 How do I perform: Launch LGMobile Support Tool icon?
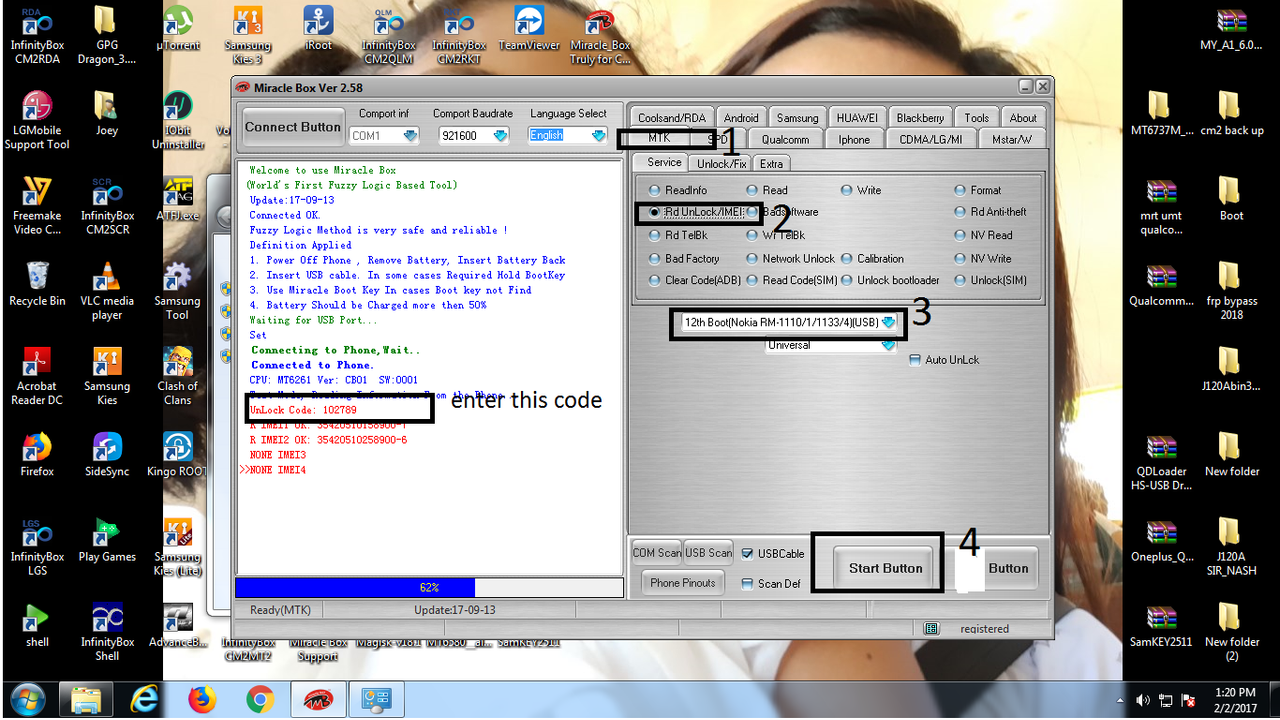click(38, 120)
